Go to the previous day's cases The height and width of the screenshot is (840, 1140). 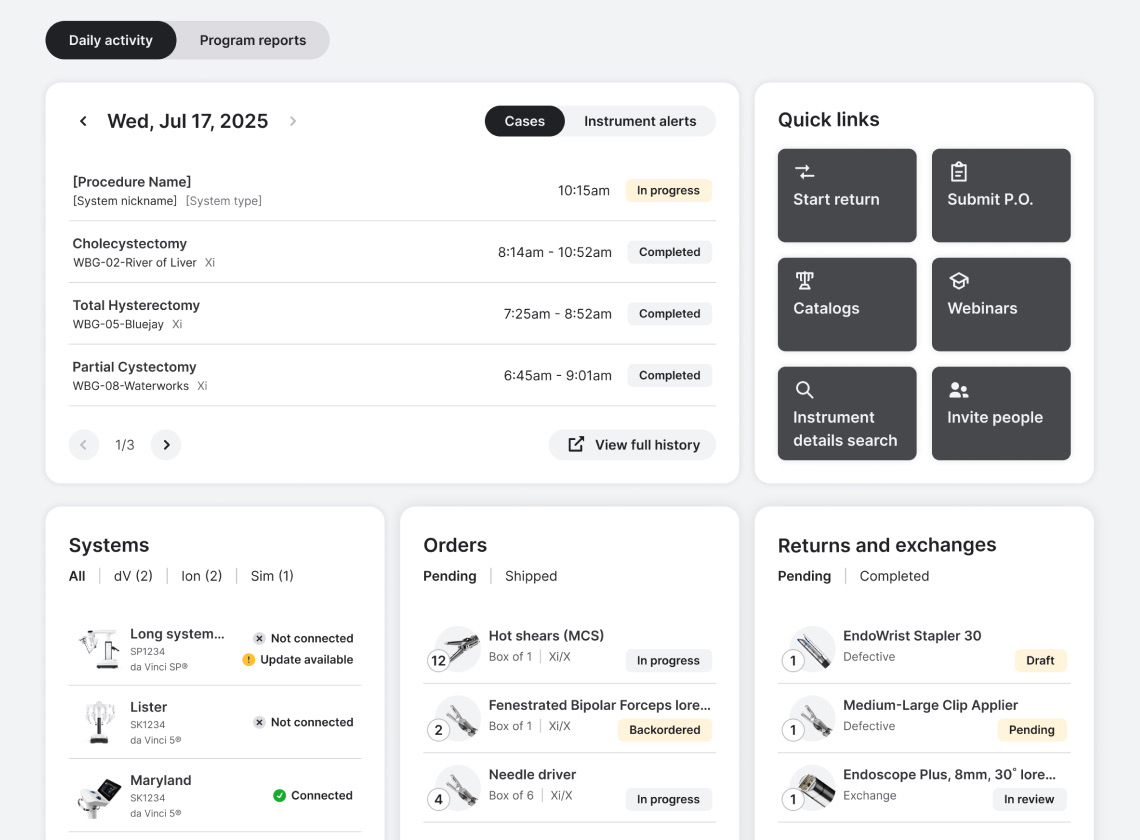83,120
